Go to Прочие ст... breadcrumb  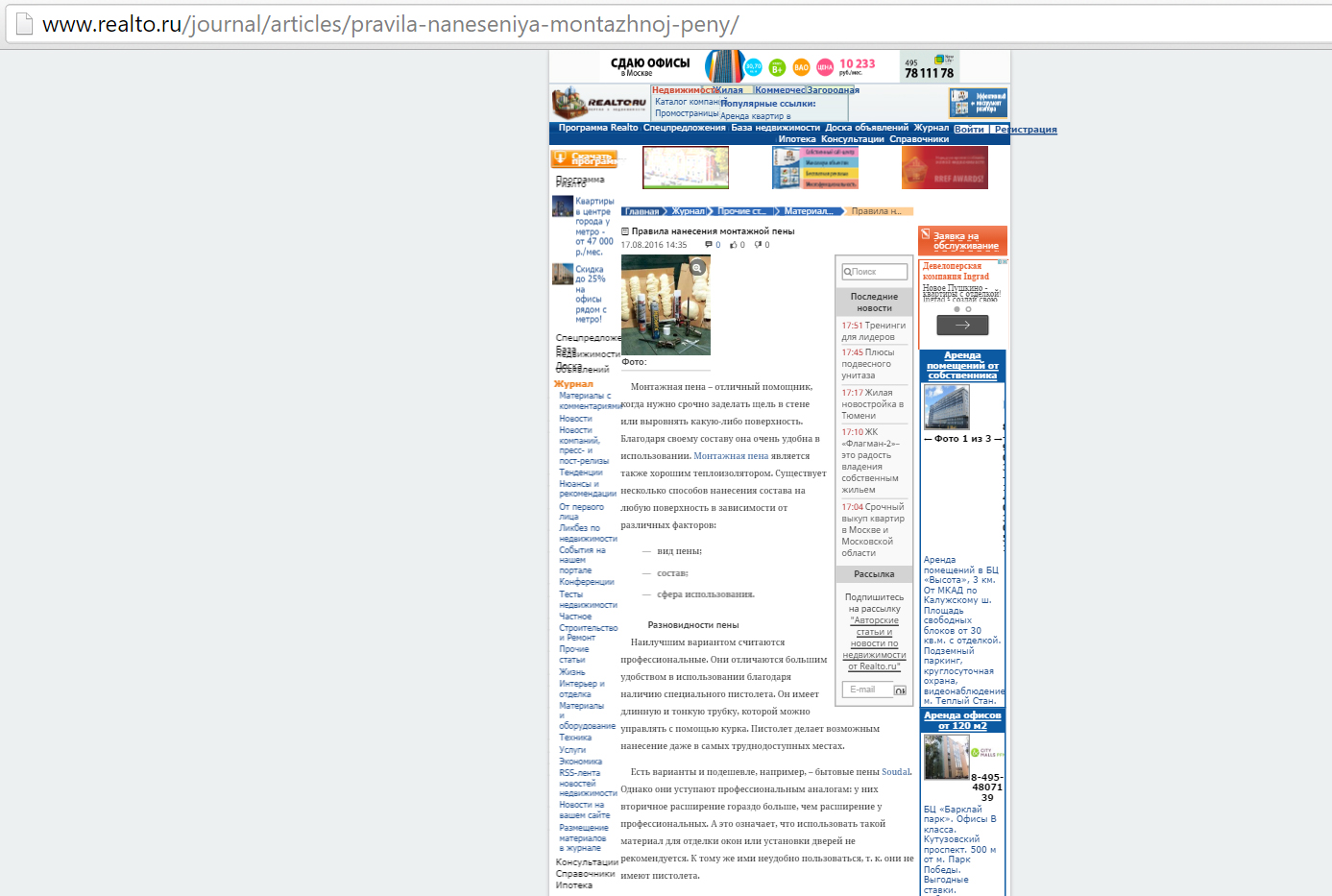(741, 211)
